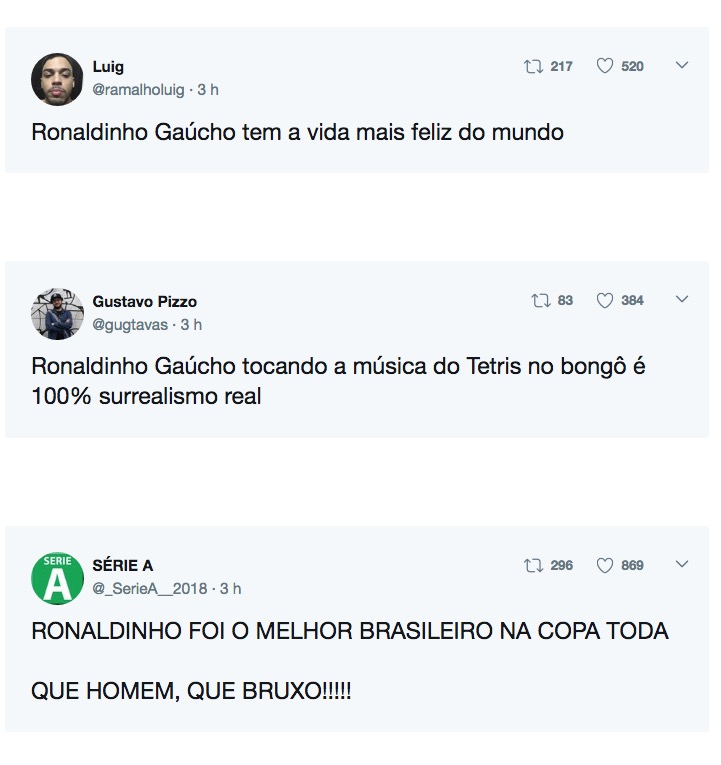This screenshot has width=721, height=765.
Task: Retweet Luig's tweet about Ronaldinho
Action: tap(534, 67)
